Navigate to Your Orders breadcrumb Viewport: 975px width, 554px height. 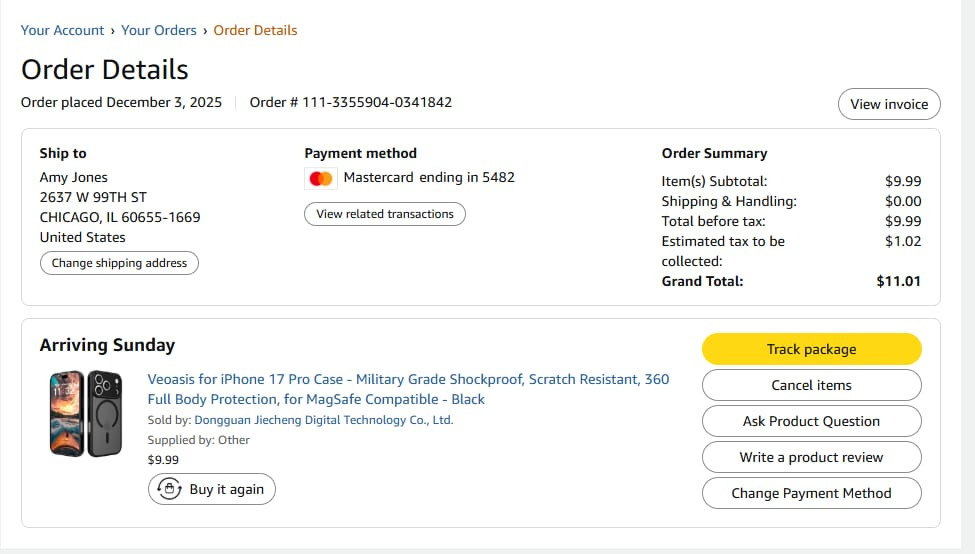pyautogui.click(x=159, y=30)
